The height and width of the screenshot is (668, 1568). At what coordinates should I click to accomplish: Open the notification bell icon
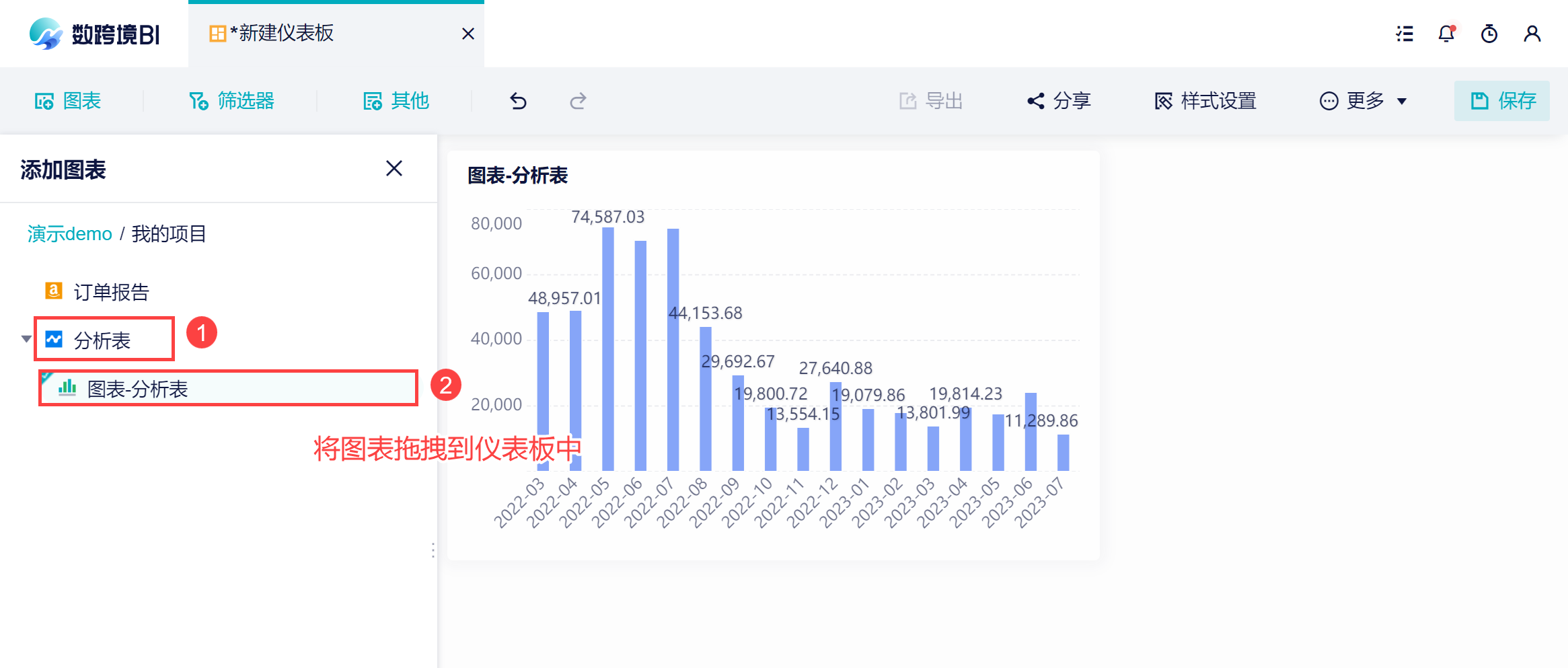(1447, 34)
